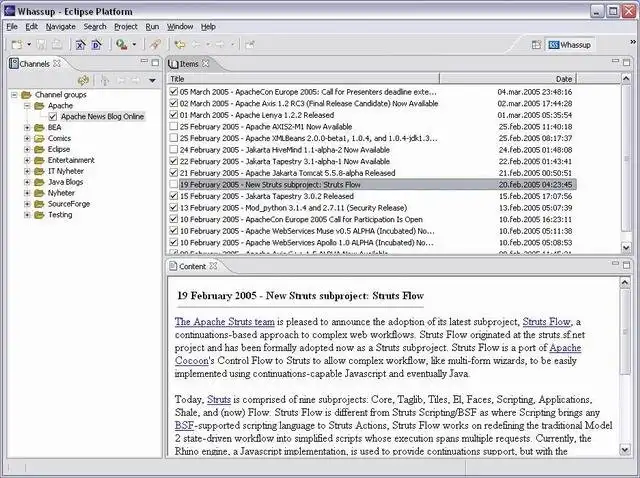Check the New Struts subproject item checkbox
Viewport: 640px width, 478px height.
tap(173, 185)
